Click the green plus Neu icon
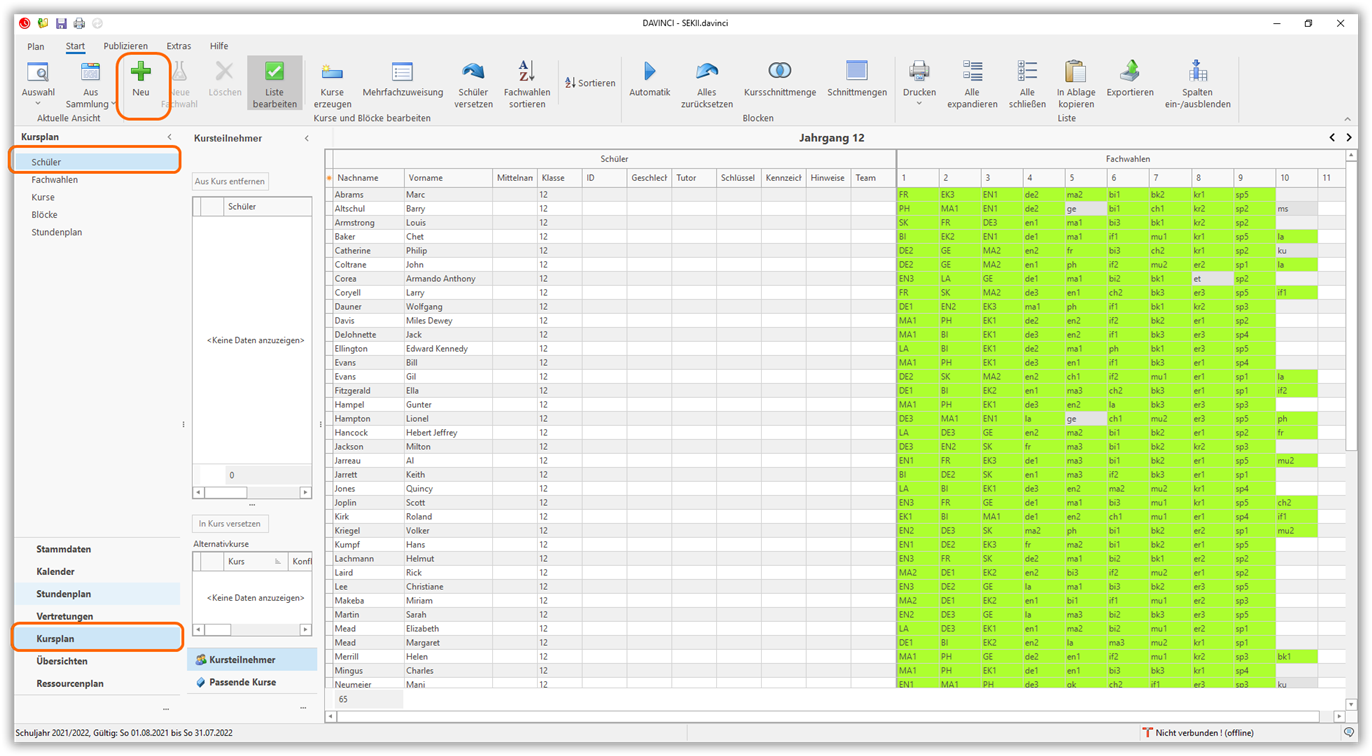 141,73
